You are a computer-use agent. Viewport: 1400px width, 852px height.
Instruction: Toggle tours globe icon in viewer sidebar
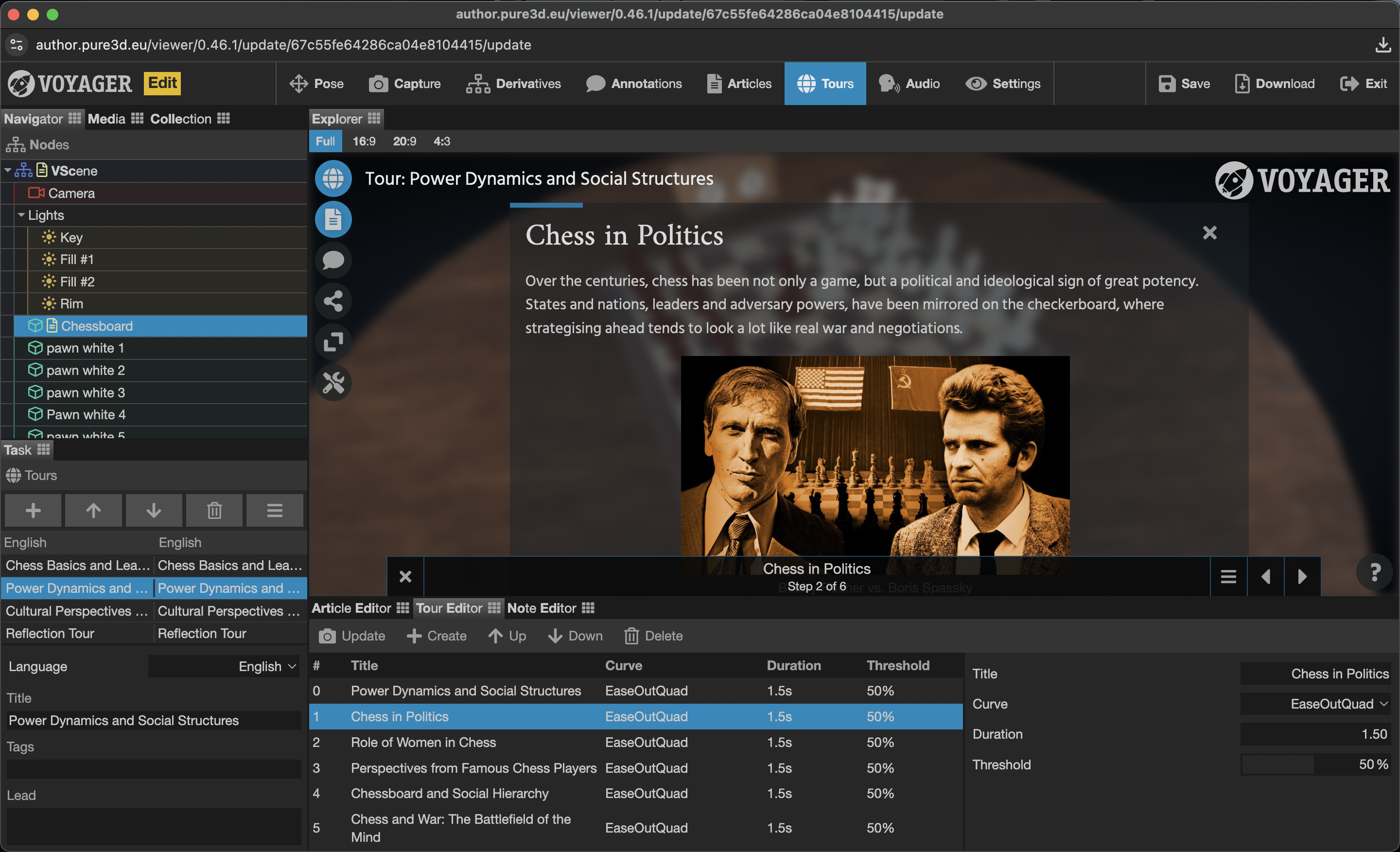333,178
